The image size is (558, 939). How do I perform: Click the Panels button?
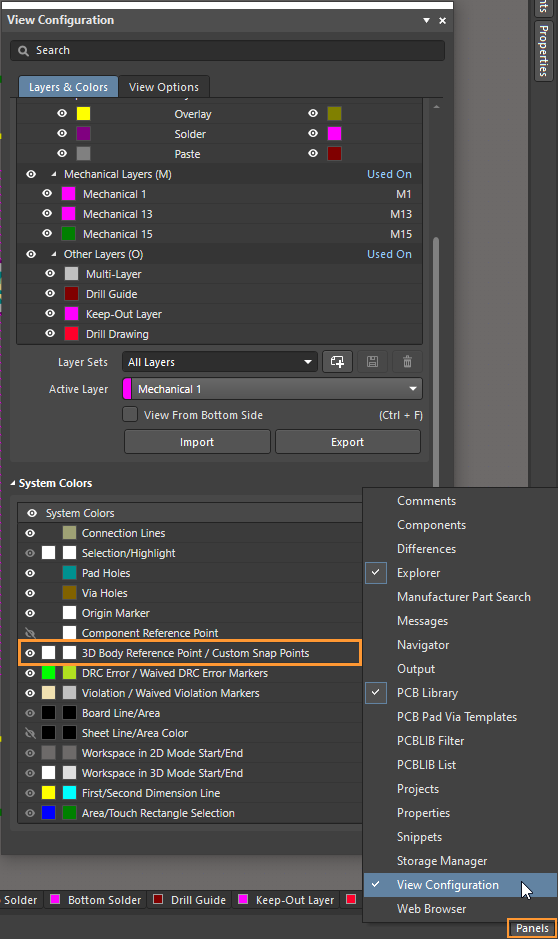pyautogui.click(x=532, y=928)
